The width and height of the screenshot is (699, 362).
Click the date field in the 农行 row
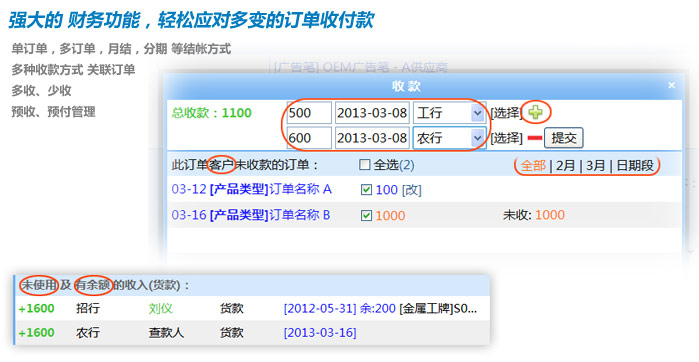(372, 138)
